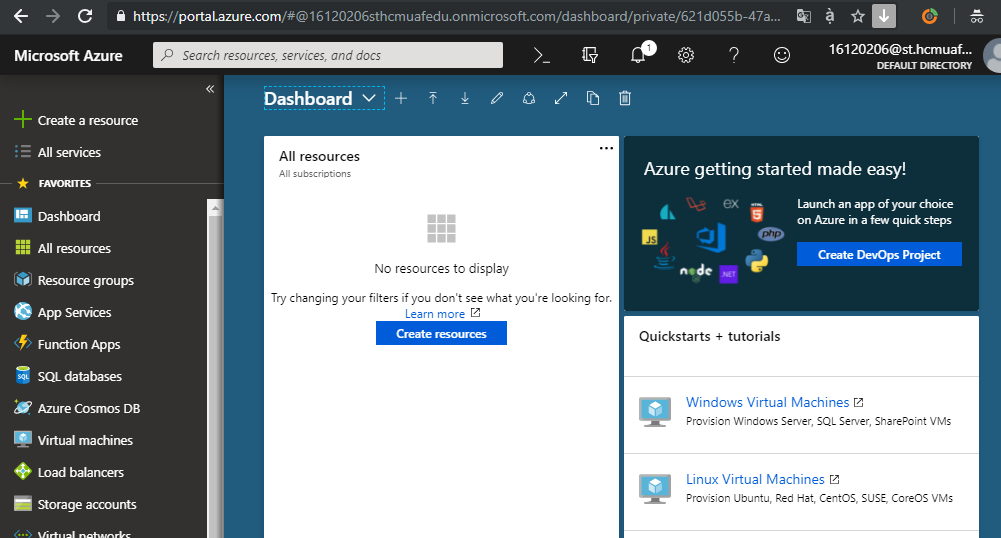Open account menu for 16120206@st.hcmuaf
The width and height of the screenshot is (1001, 538).
tap(900, 56)
